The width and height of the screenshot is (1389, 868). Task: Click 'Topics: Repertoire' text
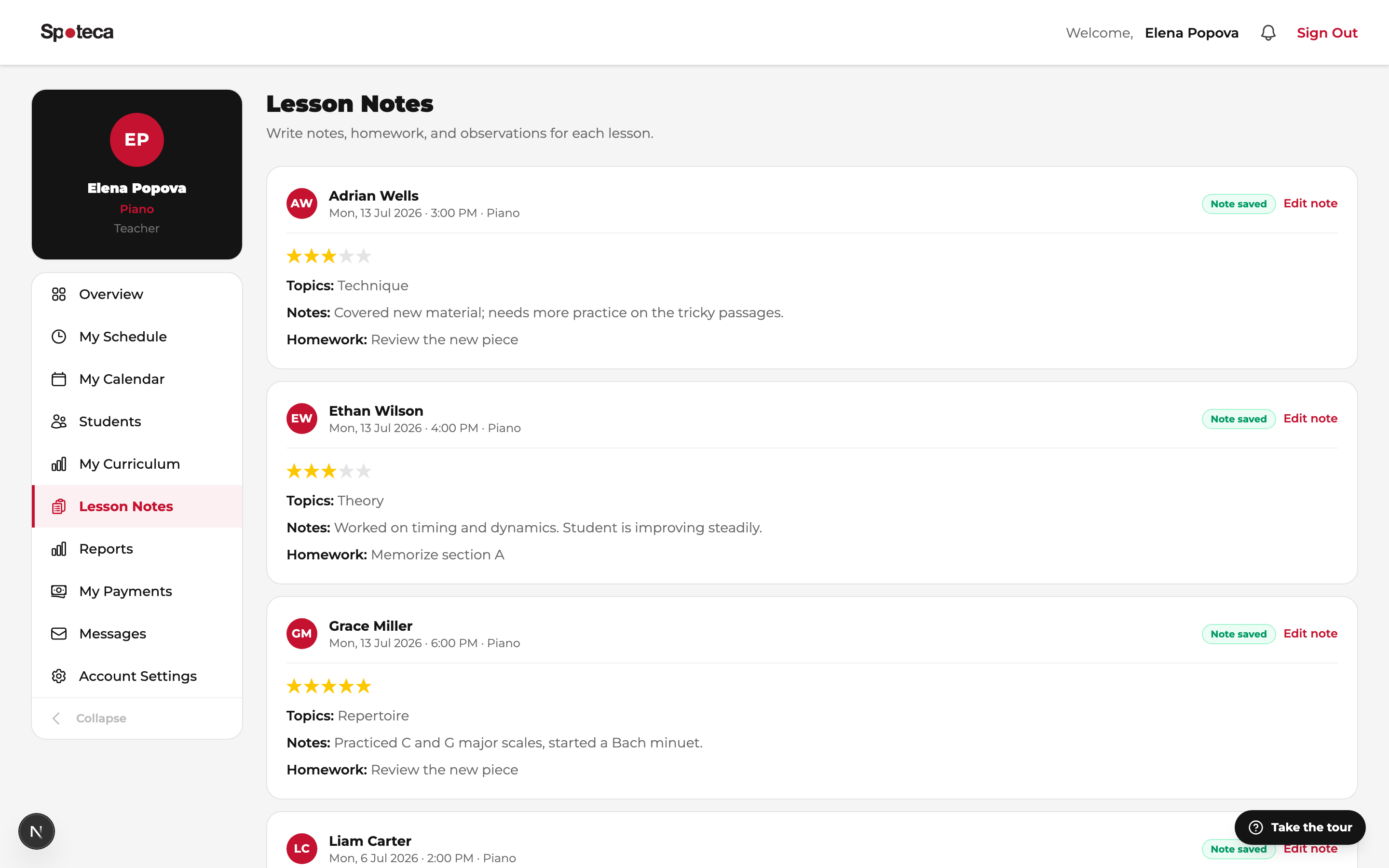(348, 716)
